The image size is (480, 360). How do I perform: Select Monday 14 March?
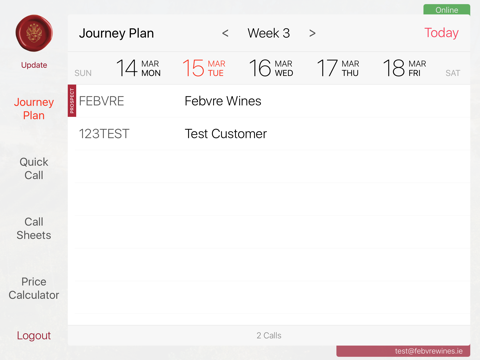(138, 68)
